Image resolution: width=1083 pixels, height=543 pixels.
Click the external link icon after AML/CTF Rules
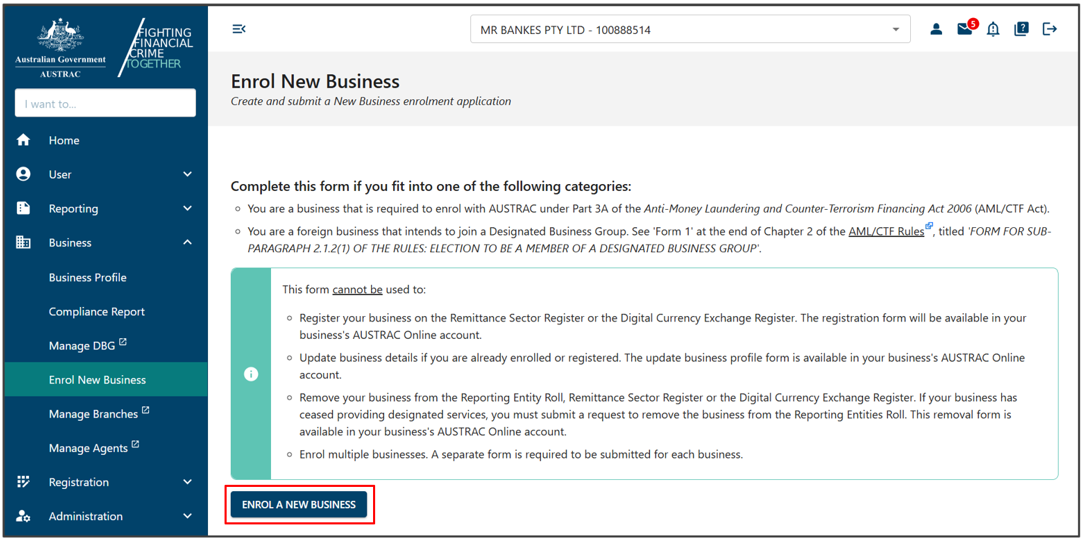929,226
